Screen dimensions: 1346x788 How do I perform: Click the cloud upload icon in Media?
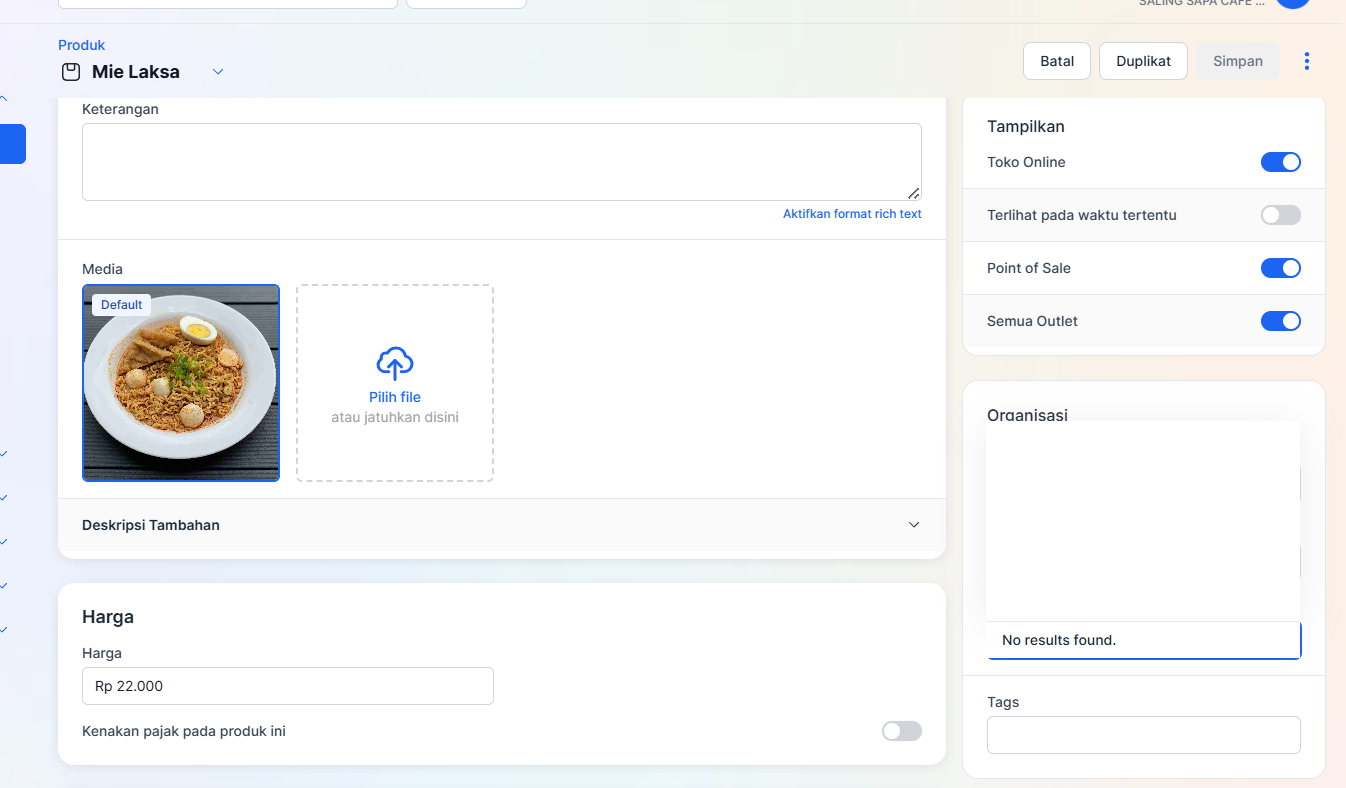pos(395,364)
